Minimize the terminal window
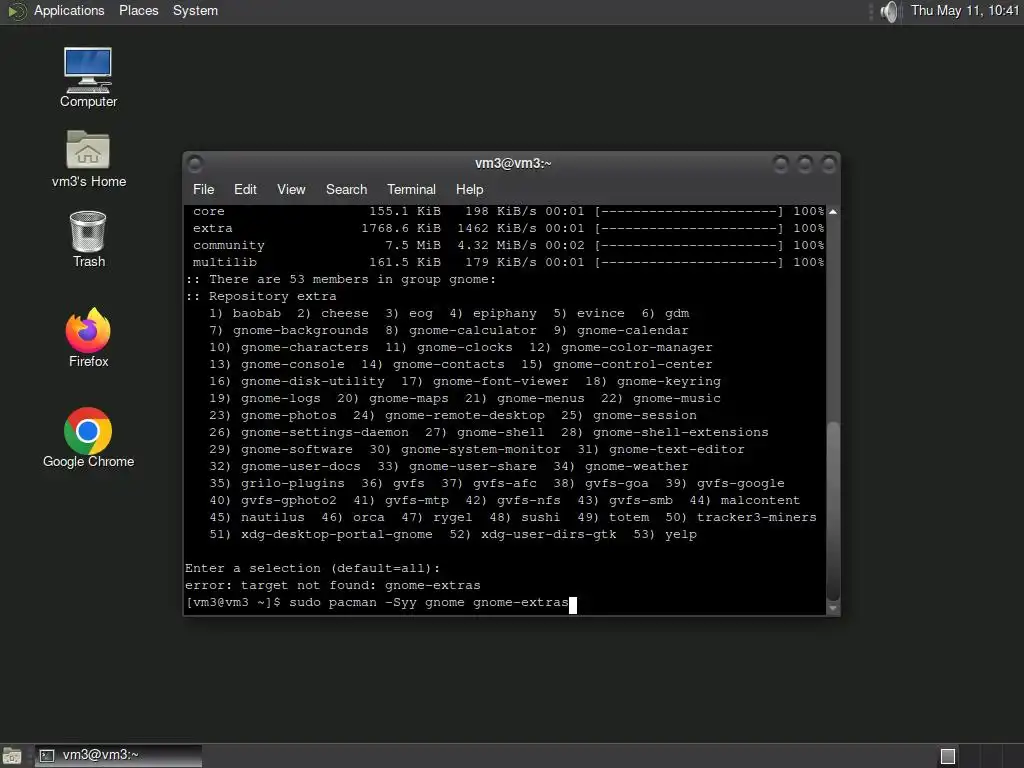This screenshot has height=768, width=1024. pyautogui.click(x=780, y=163)
